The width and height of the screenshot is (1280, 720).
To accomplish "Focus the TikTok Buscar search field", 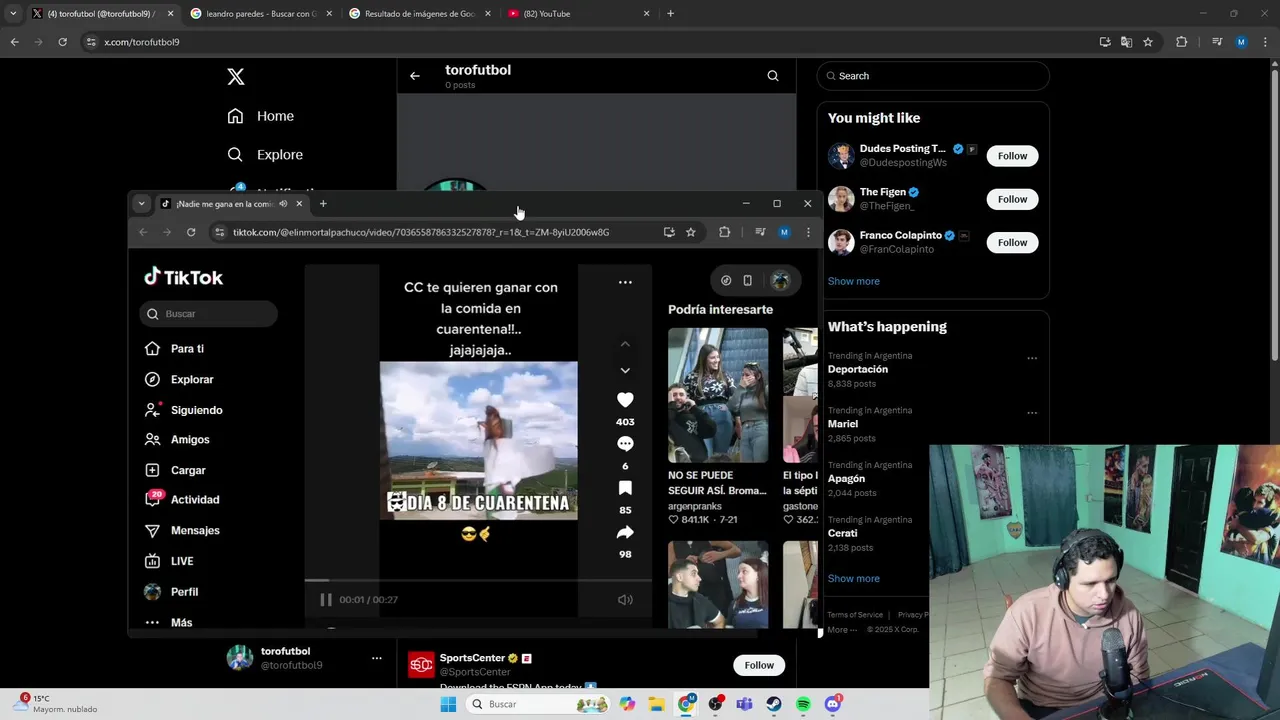I will coord(209,314).
